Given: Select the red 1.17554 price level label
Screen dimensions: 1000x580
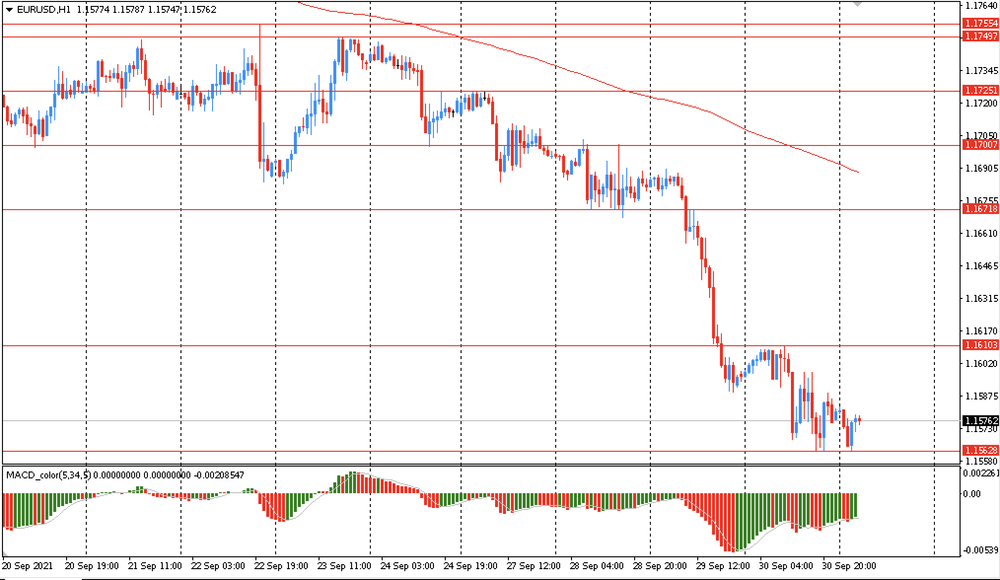Looking at the screenshot, I should pos(981,24).
